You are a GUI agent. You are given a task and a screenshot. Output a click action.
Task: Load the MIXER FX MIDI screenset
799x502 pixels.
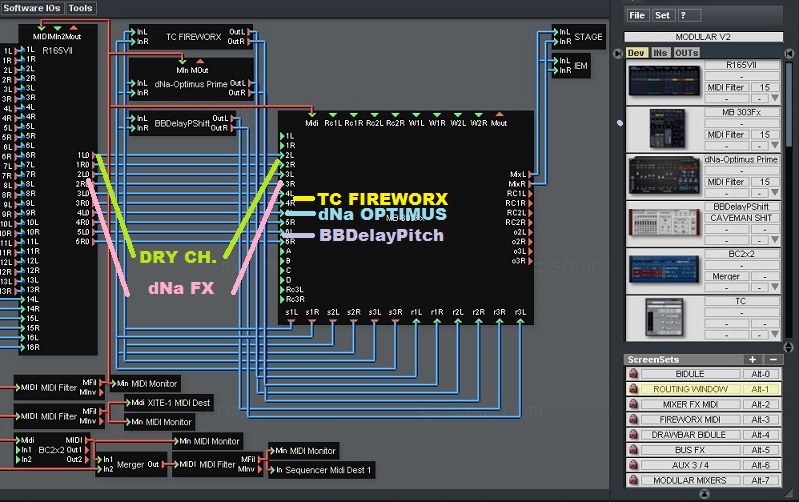690,404
